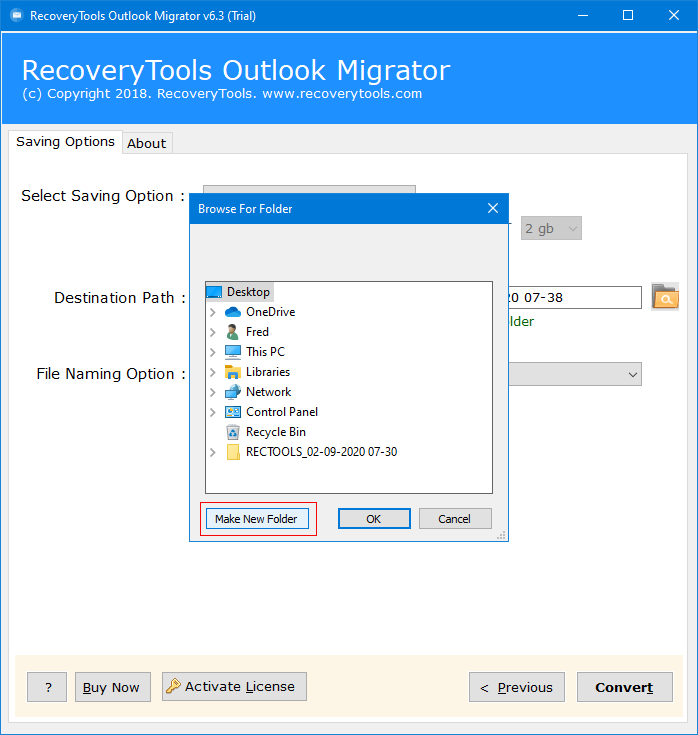Click Make New Folder button
Viewport: 698px width, 735px height.
pos(257,519)
